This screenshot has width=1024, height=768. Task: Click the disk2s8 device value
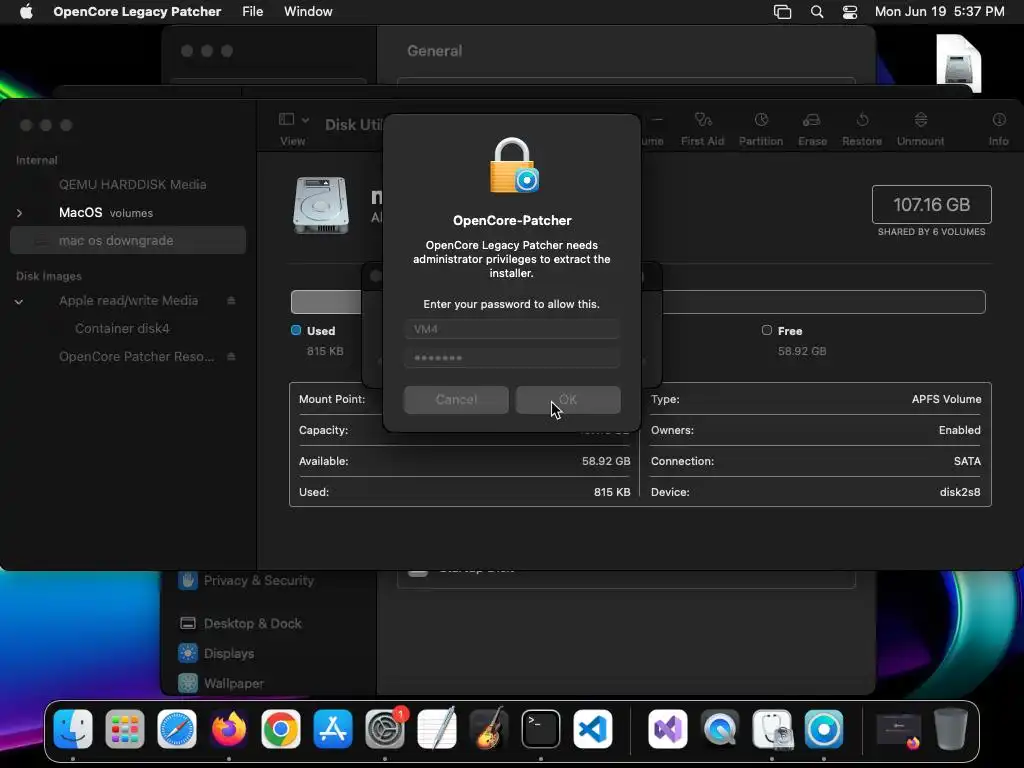(960, 492)
